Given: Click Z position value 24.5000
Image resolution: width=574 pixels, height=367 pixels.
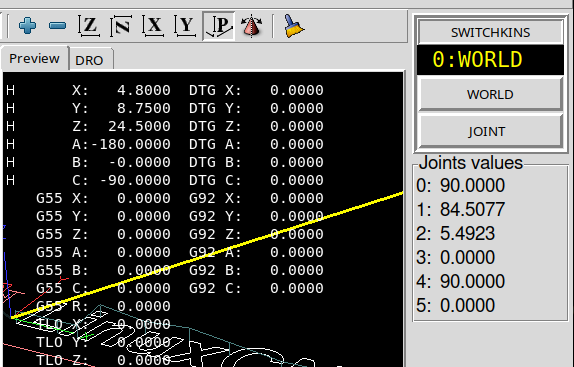Looking at the screenshot, I should (139, 126).
